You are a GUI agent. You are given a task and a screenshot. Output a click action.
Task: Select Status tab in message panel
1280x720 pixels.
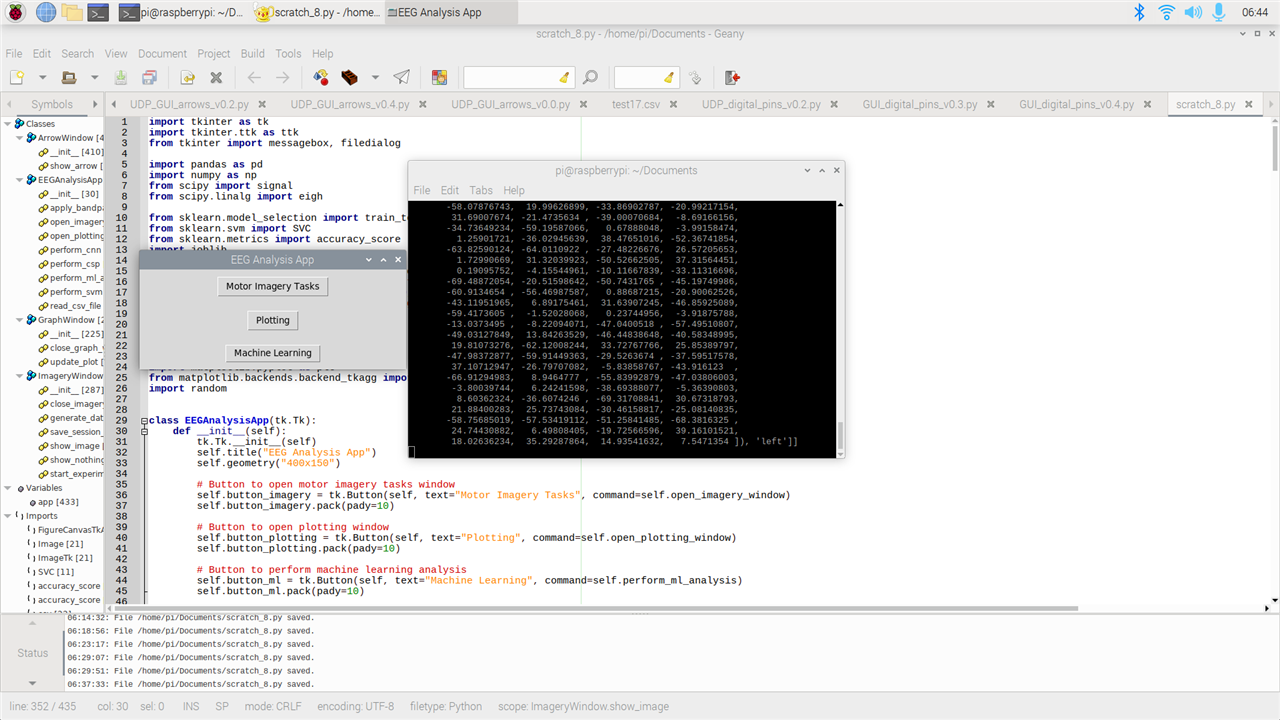pyautogui.click(x=32, y=653)
